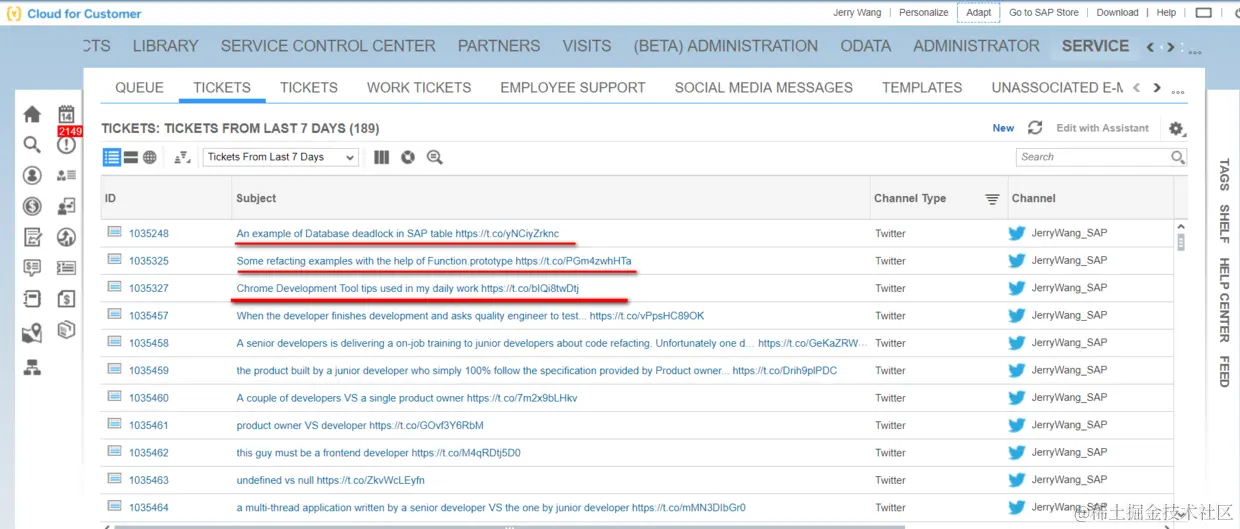Image resolution: width=1240 pixels, height=529 pixels.
Task: Click the column settings icon in toolbar
Action: pyautogui.click(x=381, y=157)
